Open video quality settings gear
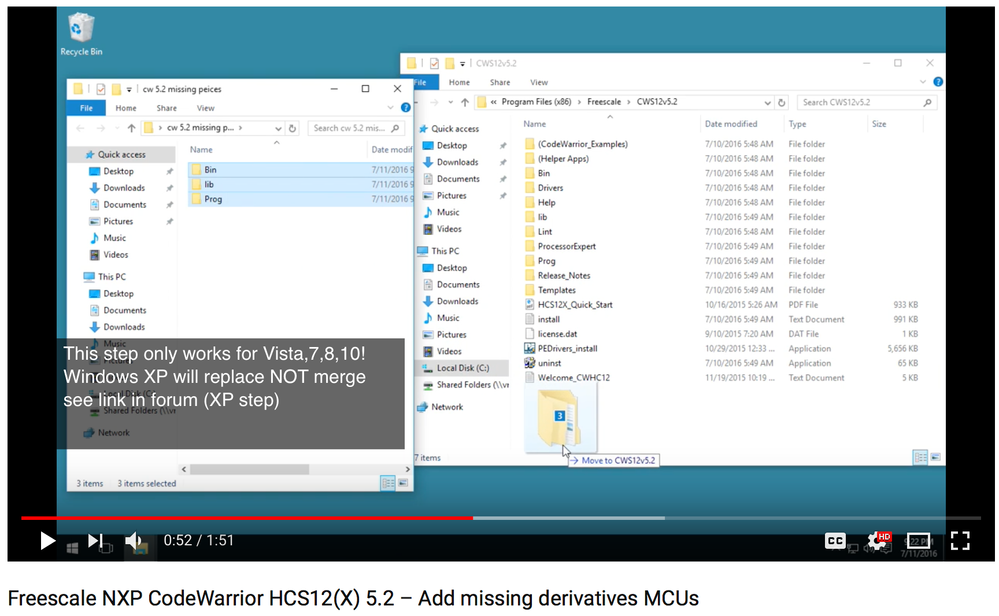Viewport: 999px width, 616px height. click(878, 541)
